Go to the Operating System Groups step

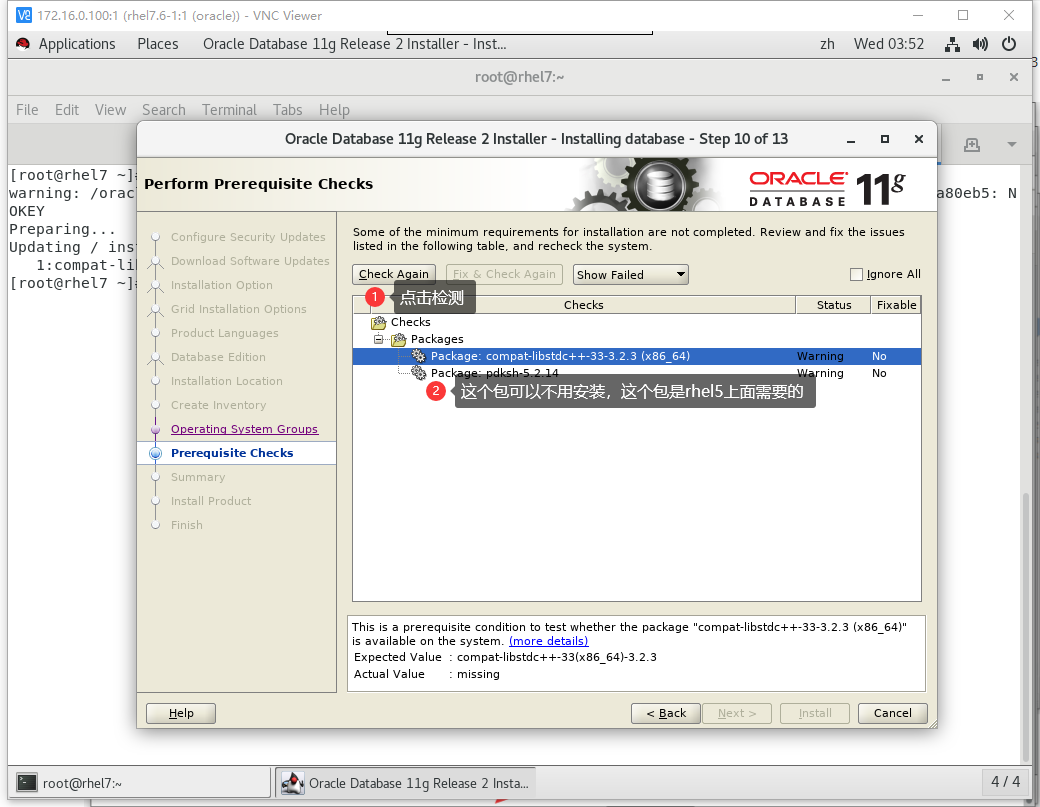(x=244, y=430)
